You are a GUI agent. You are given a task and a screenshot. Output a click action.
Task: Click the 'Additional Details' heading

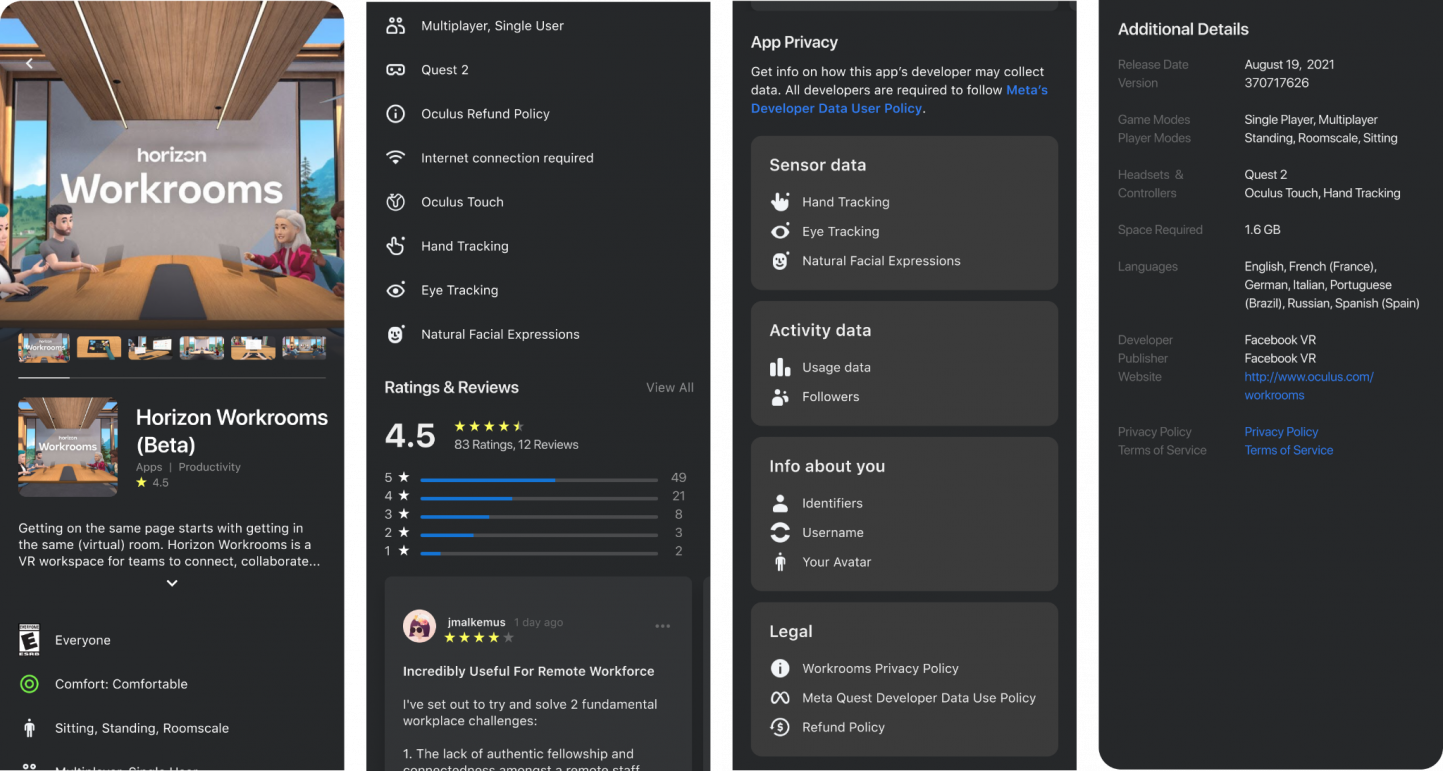click(x=1183, y=29)
